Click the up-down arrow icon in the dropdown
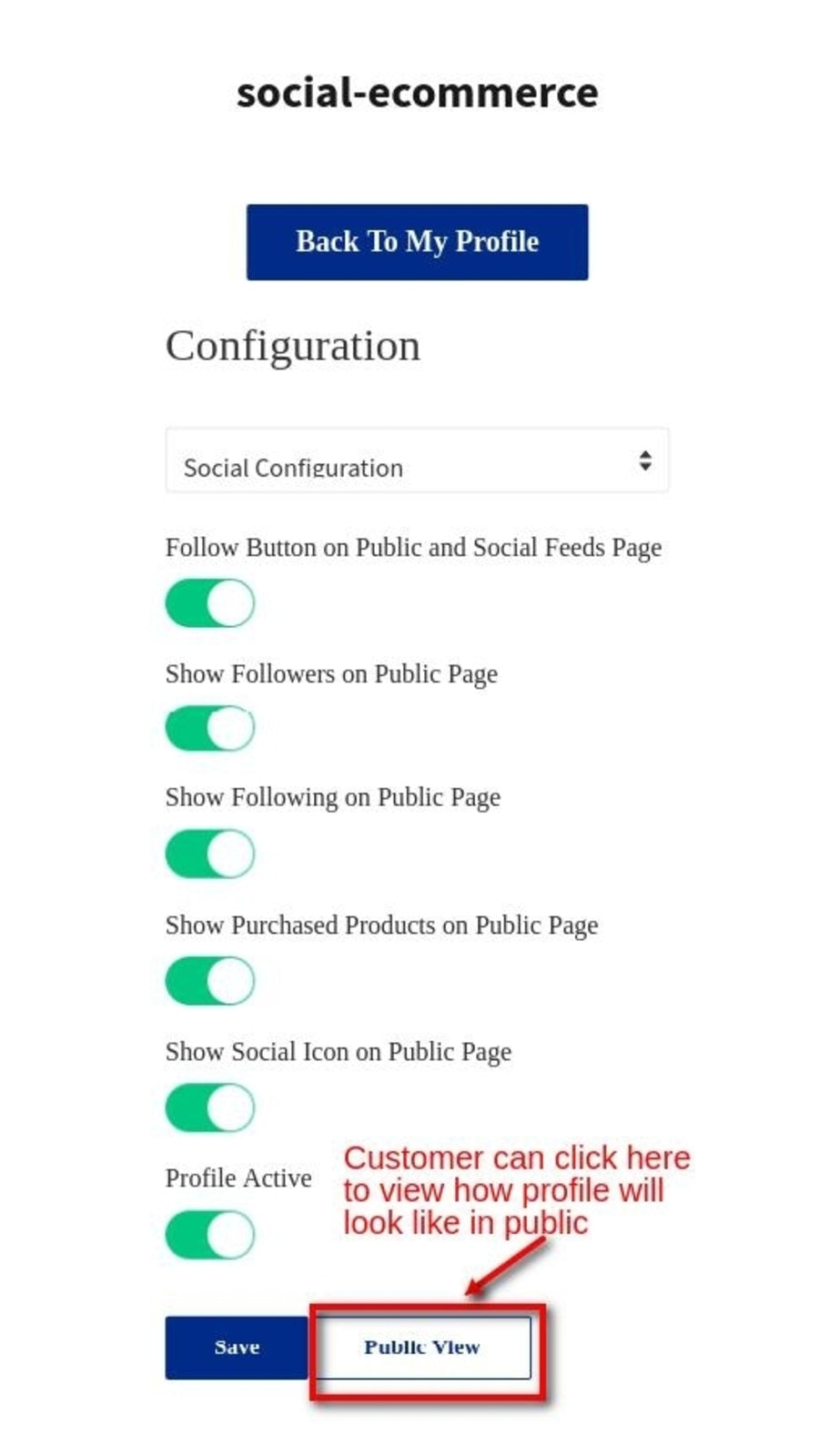The width and height of the screenshot is (819, 1456). [x=644, y=460]
